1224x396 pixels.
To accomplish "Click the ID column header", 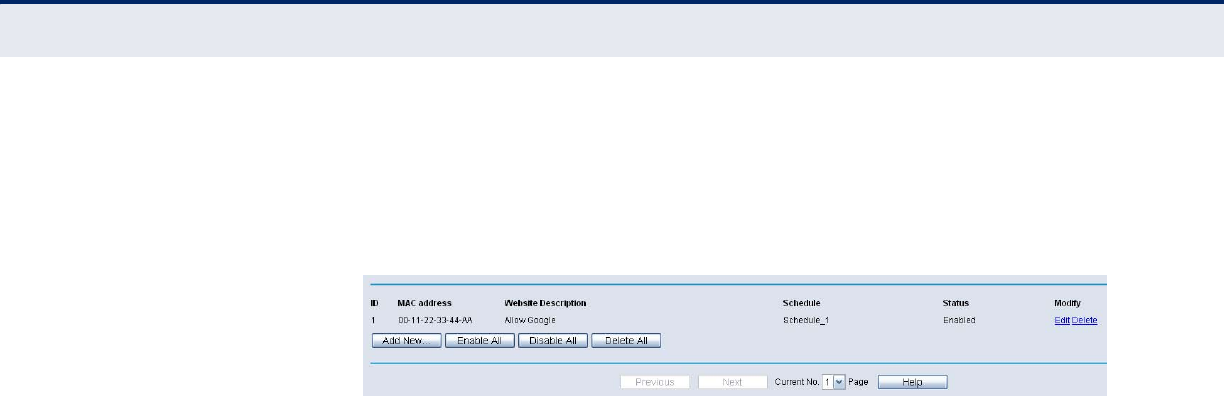I will (374, 302).
